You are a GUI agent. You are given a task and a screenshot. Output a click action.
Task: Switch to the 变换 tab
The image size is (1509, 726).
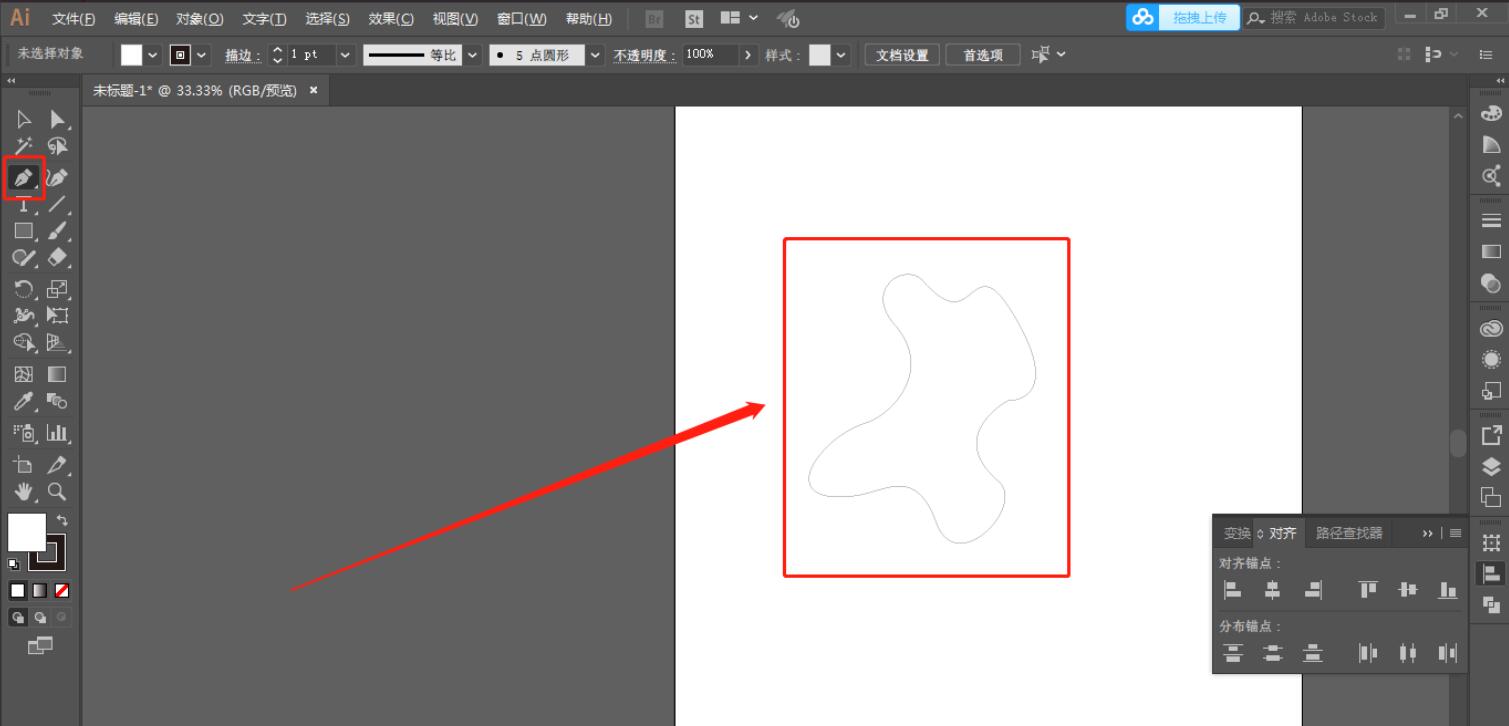(x=1237, y=533)
